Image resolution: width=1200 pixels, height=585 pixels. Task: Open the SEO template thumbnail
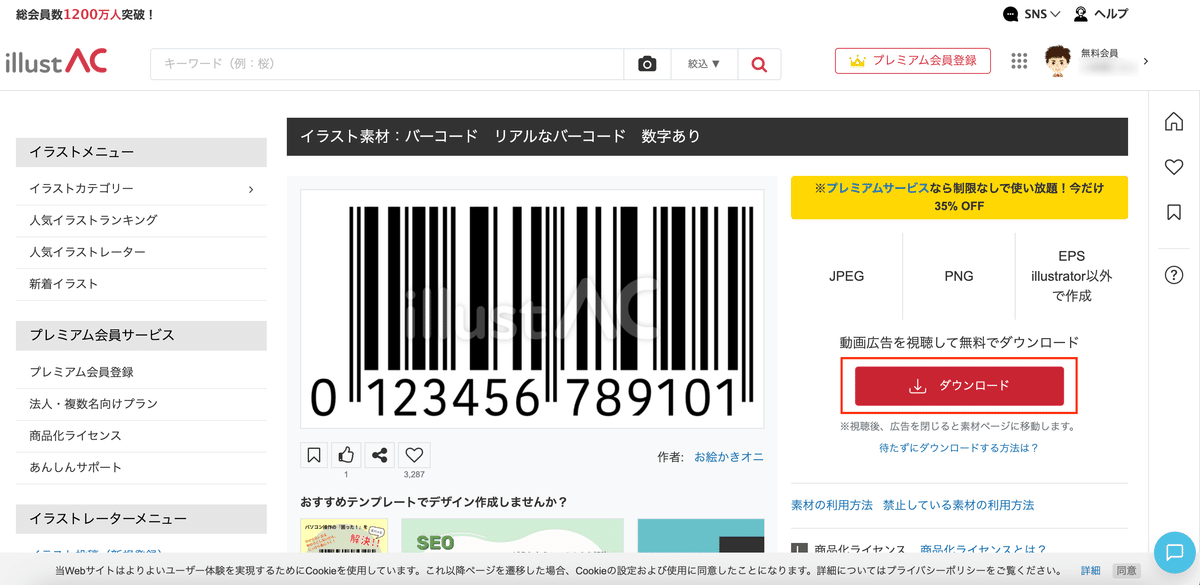click(512, 536)
